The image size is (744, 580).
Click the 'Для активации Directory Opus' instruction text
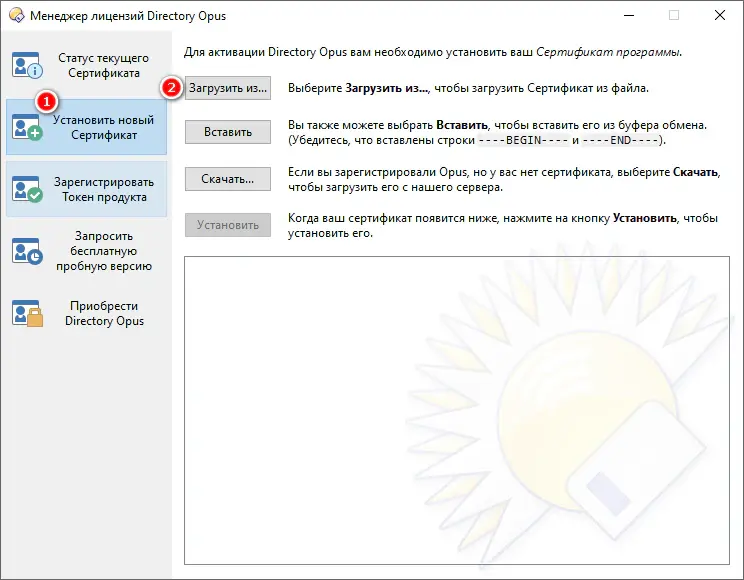tap(433, 52)
